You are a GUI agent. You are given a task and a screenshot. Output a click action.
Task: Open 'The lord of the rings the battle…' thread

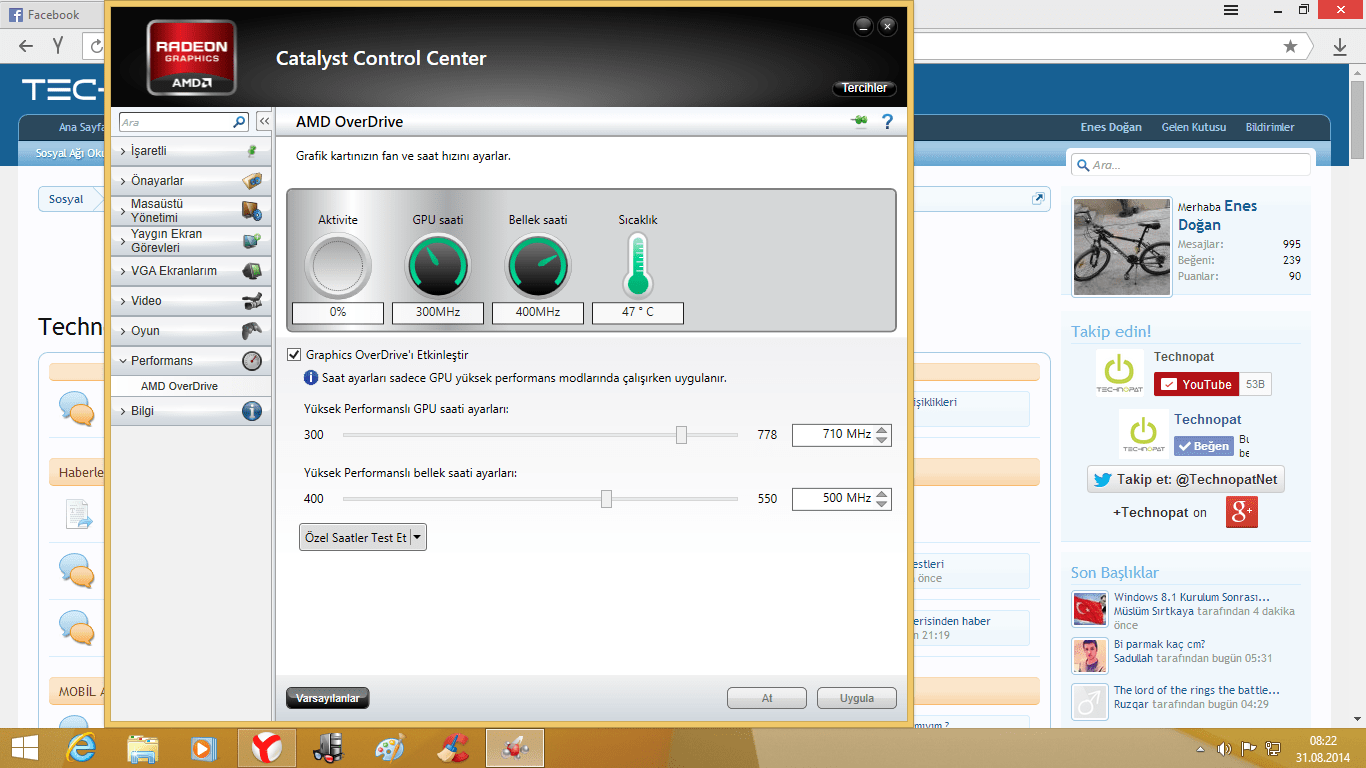pyautogui.click(x=1197, y=690)
